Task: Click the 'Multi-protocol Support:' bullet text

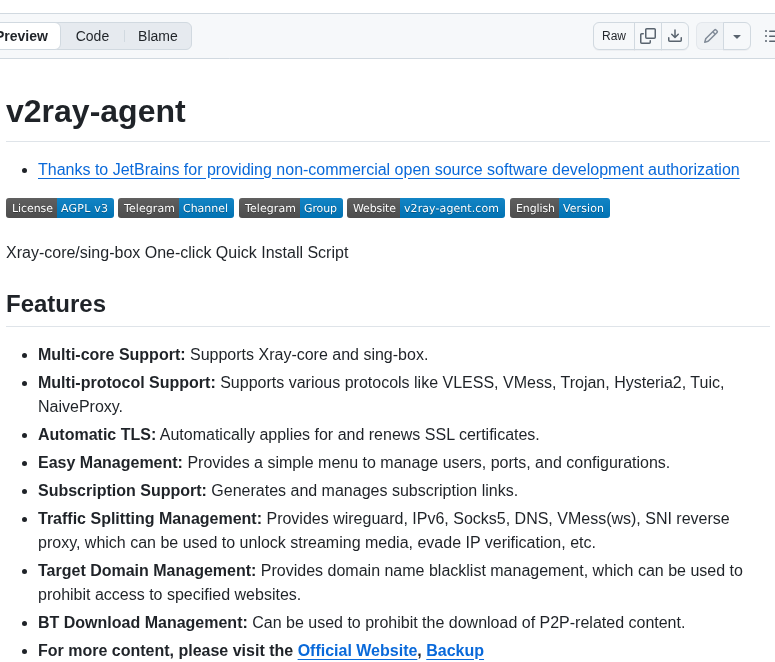Action: 127,383
